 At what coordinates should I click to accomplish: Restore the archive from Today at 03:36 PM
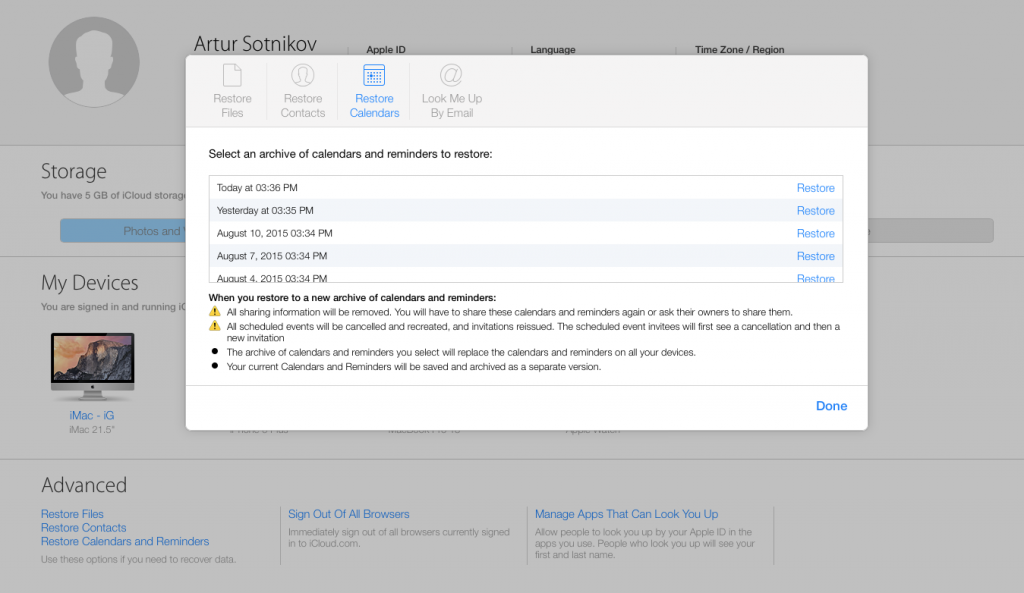(x=815, y=188)
